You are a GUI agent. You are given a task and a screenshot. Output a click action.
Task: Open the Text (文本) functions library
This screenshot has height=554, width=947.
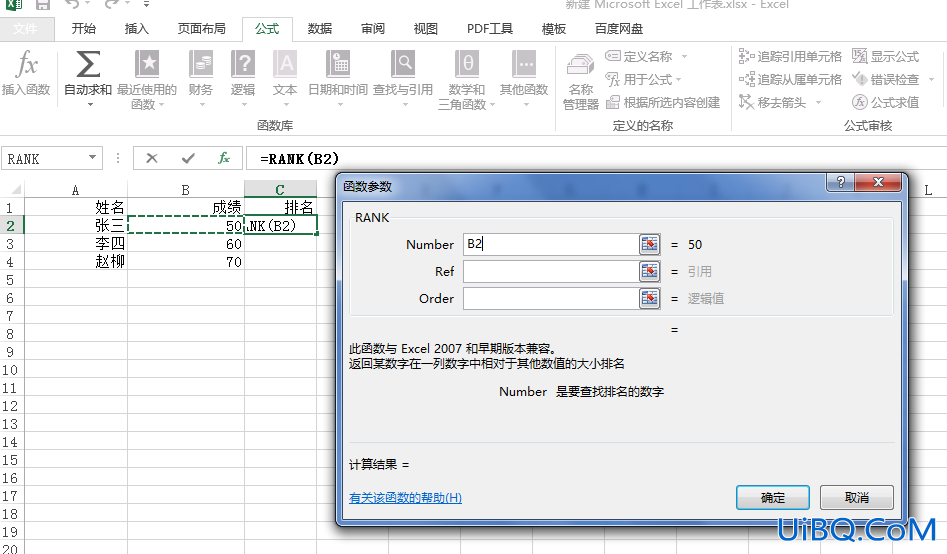pos(284,79)
